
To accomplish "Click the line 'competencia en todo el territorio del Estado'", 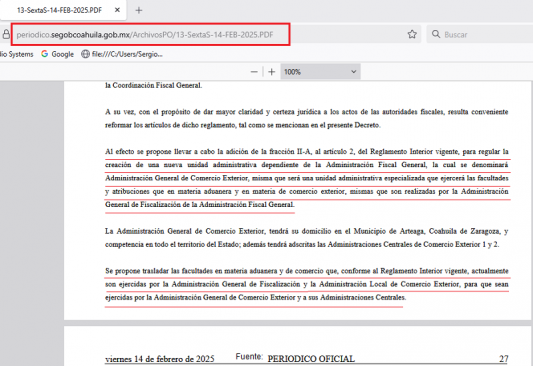I will (x=302, y=244).
